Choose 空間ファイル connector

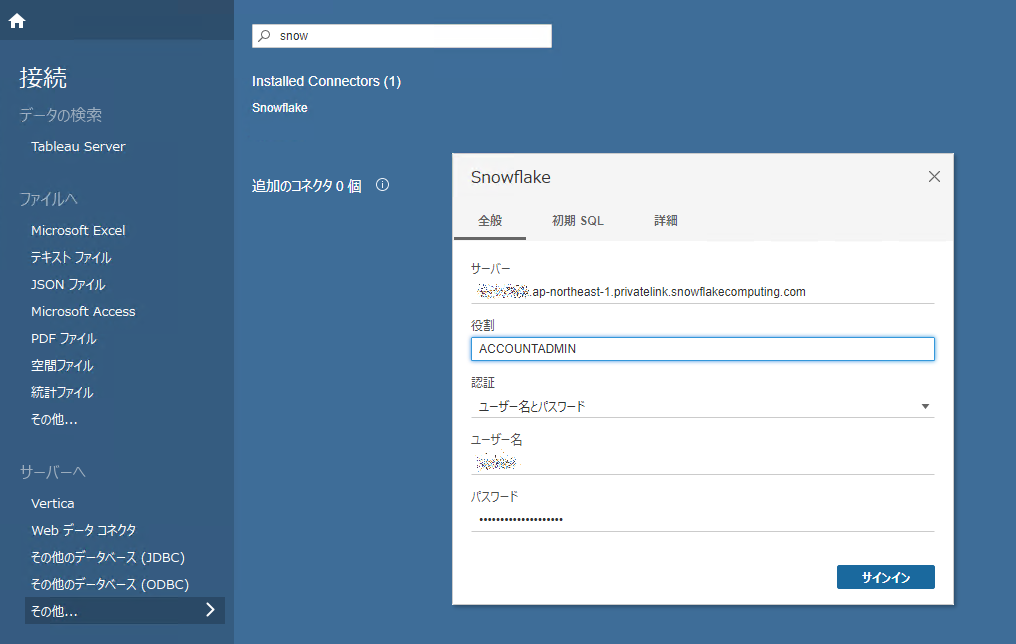point(62,365)
